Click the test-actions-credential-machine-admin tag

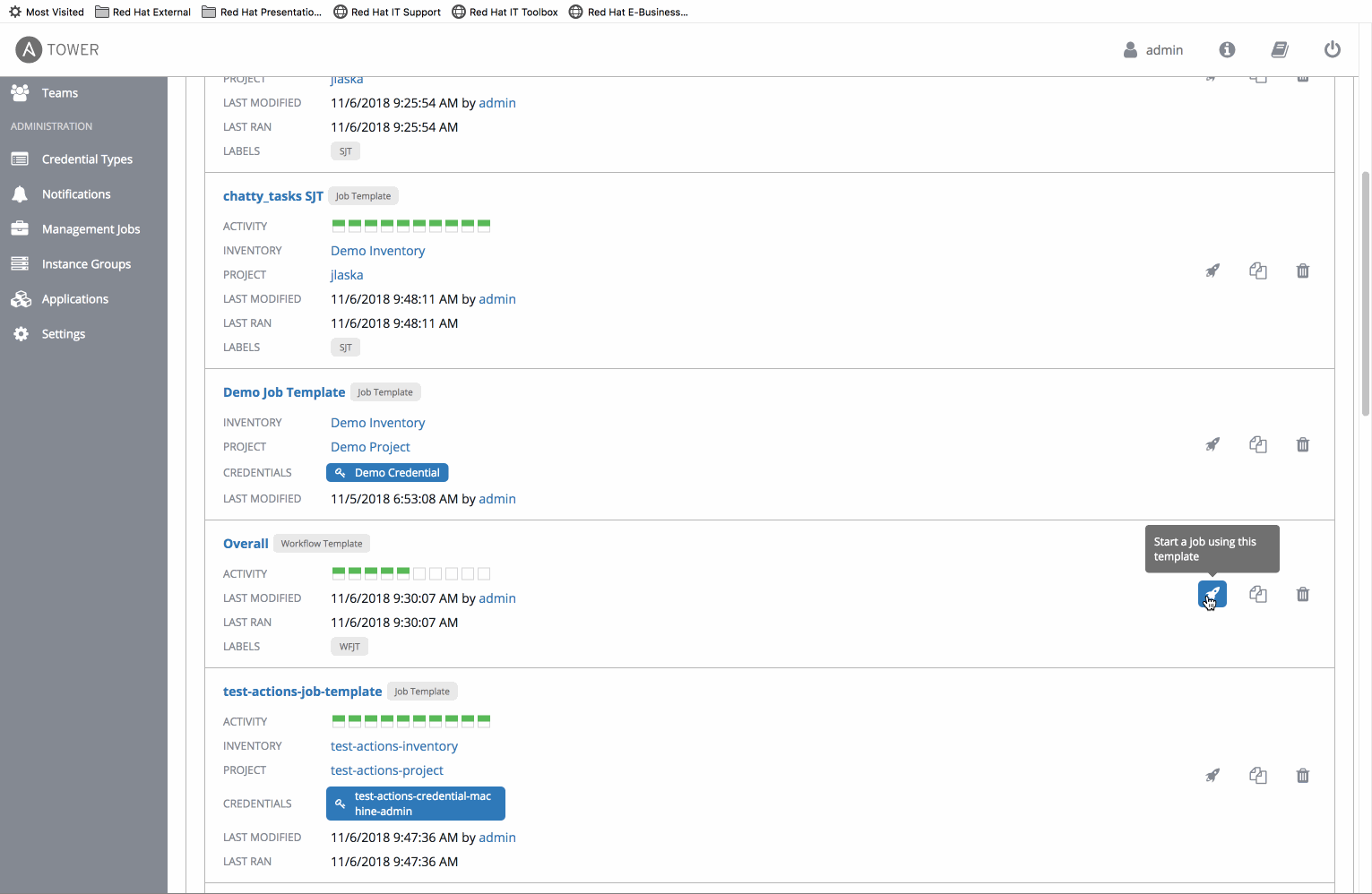[416, 804]
